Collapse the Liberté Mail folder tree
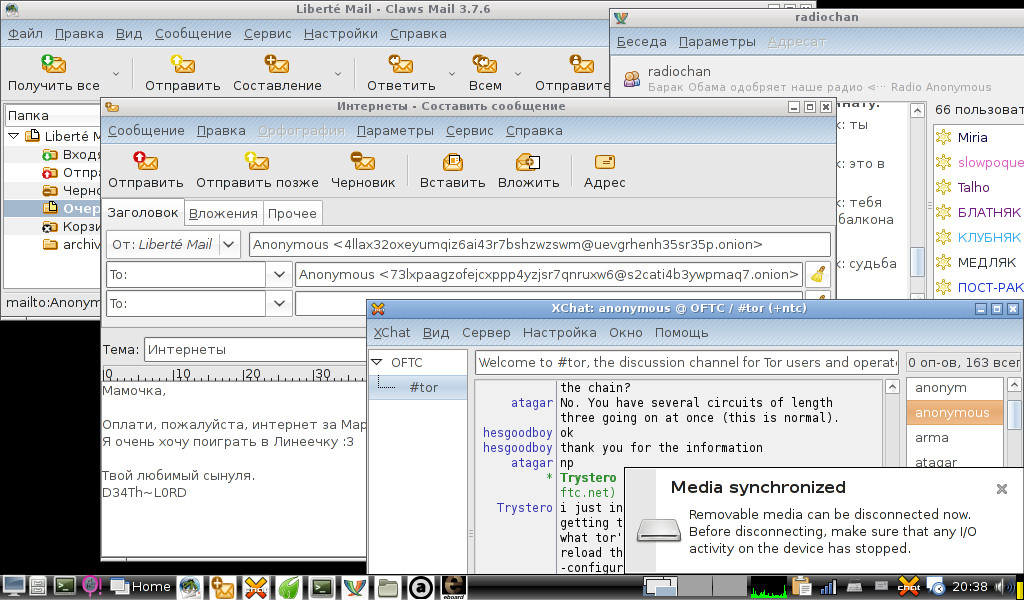 tap(13, 136)
